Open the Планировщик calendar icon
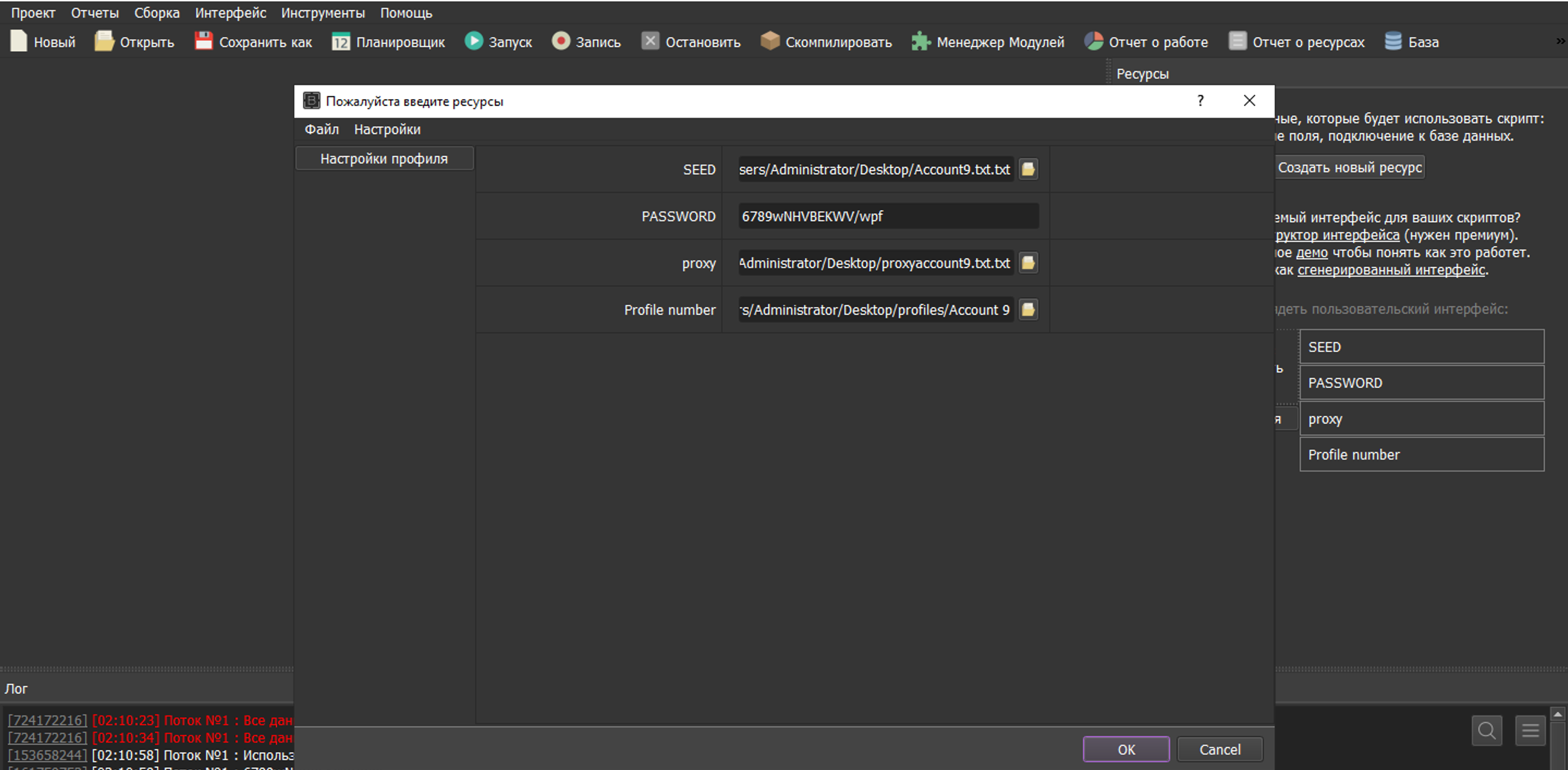 [x=341, y=41]
